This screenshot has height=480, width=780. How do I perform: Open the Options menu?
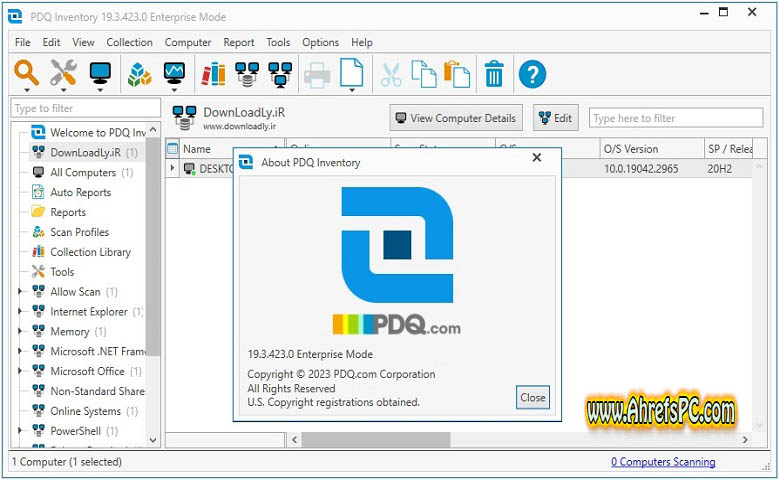[x=320, y=42]
